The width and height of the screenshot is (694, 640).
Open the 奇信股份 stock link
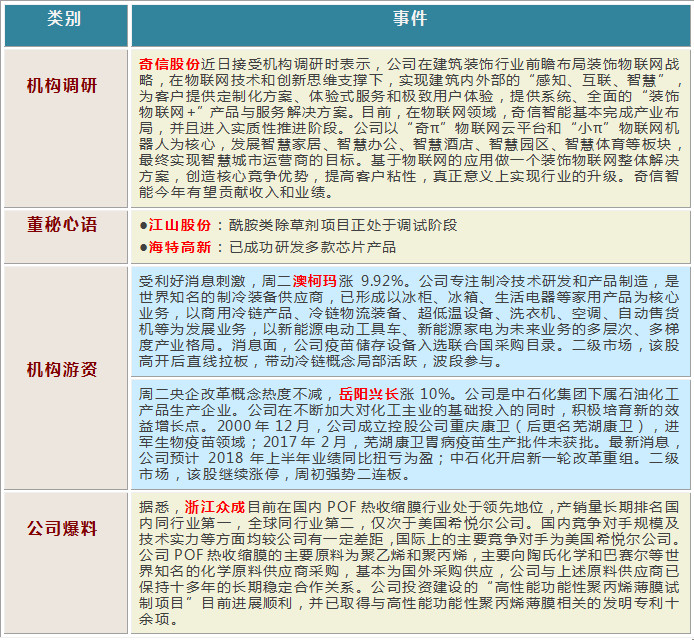pyautogui.click(x=169, y=62)
